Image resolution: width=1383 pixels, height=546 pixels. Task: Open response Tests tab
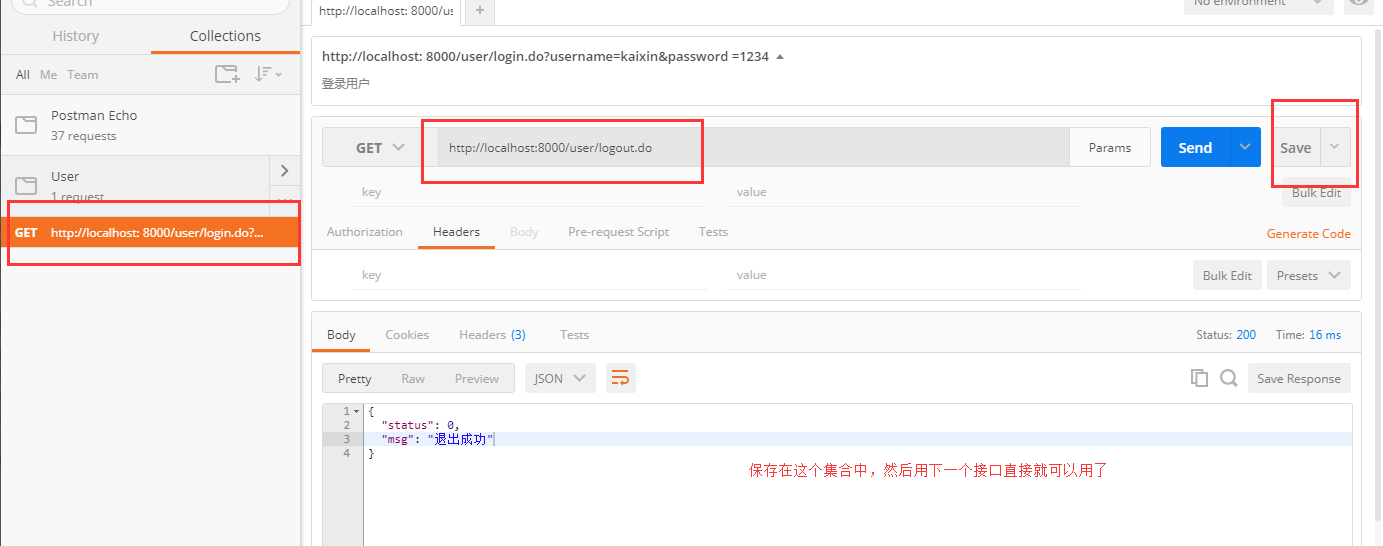[574, 334]
